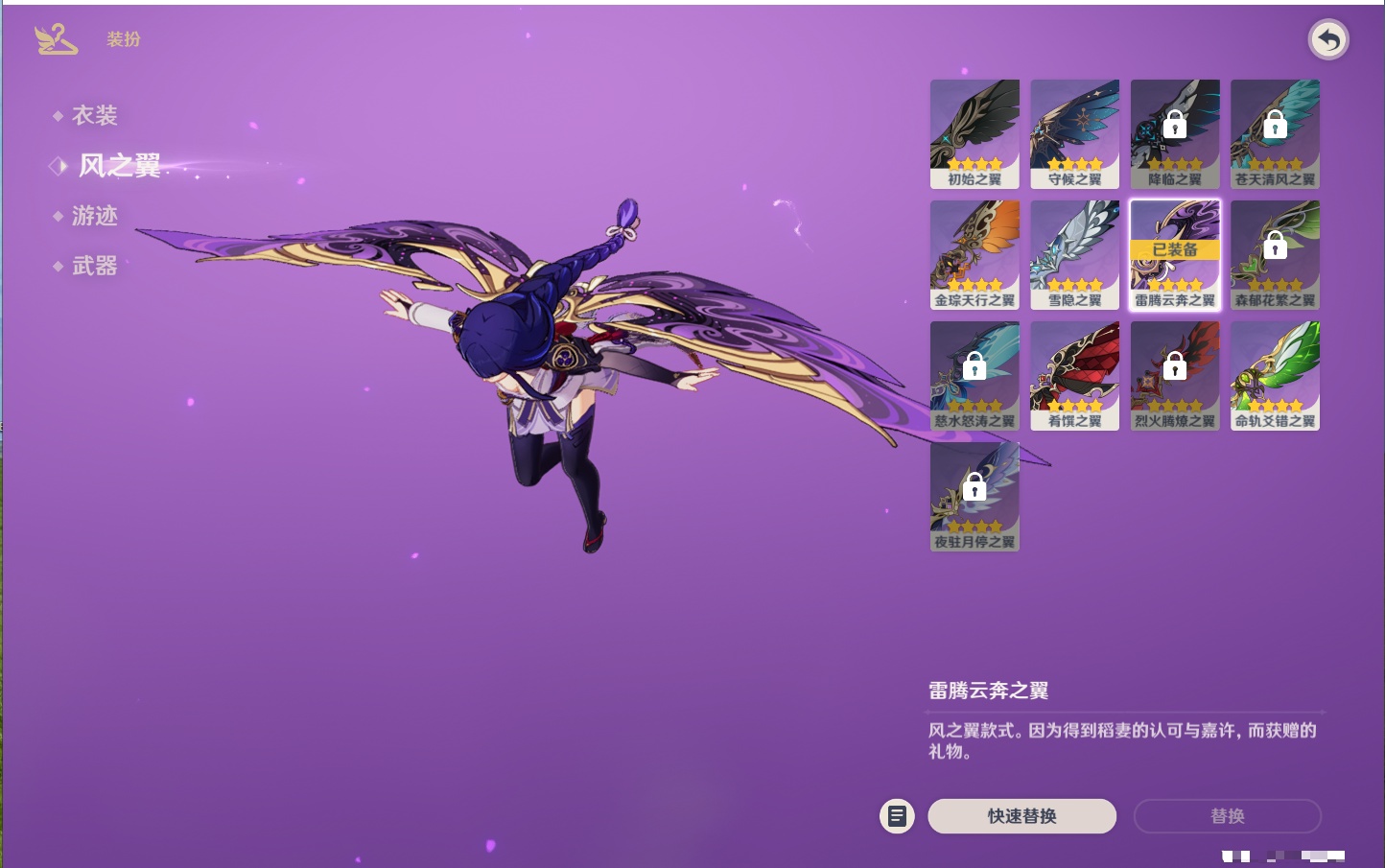Click the dressing room hanger icon
Viewport: 1385px width, 868px height.
click(56, 39)
